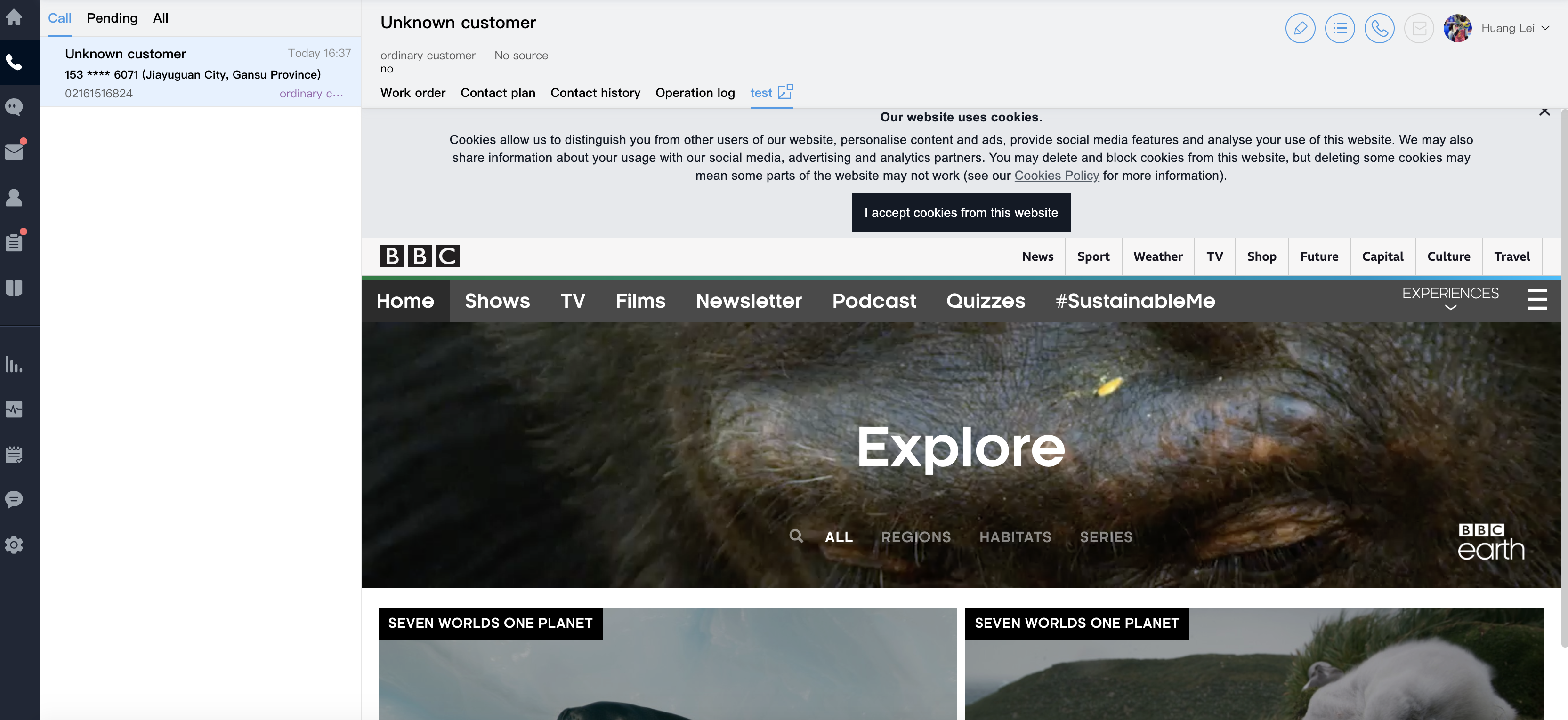Click the search magnifier on Explore banner
This screenshot has width=1568, height=720.
click(x=796, y=536)
